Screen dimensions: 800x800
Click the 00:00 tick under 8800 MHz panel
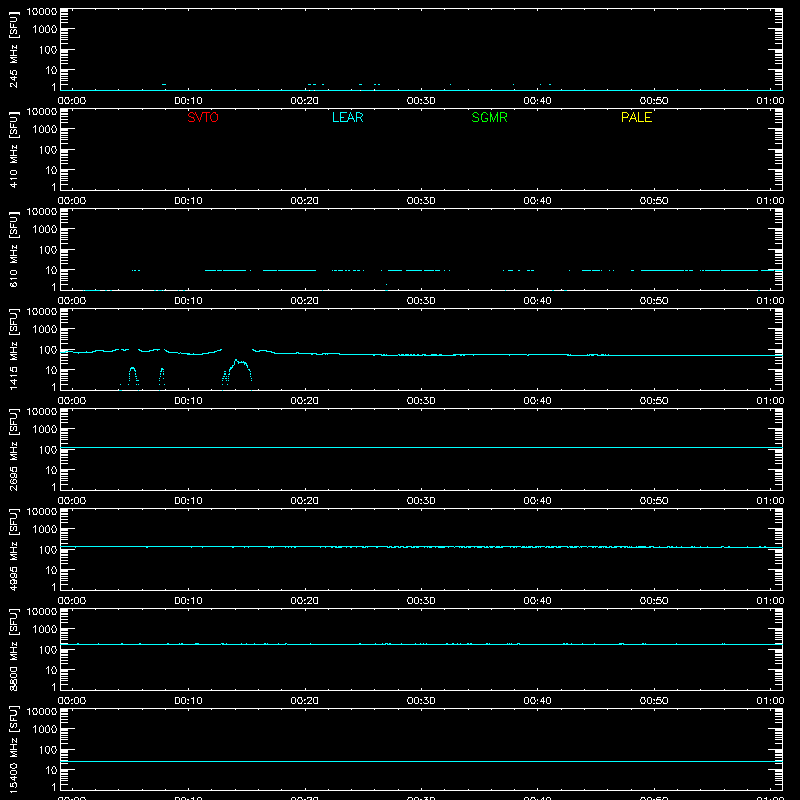pos(72,701)
